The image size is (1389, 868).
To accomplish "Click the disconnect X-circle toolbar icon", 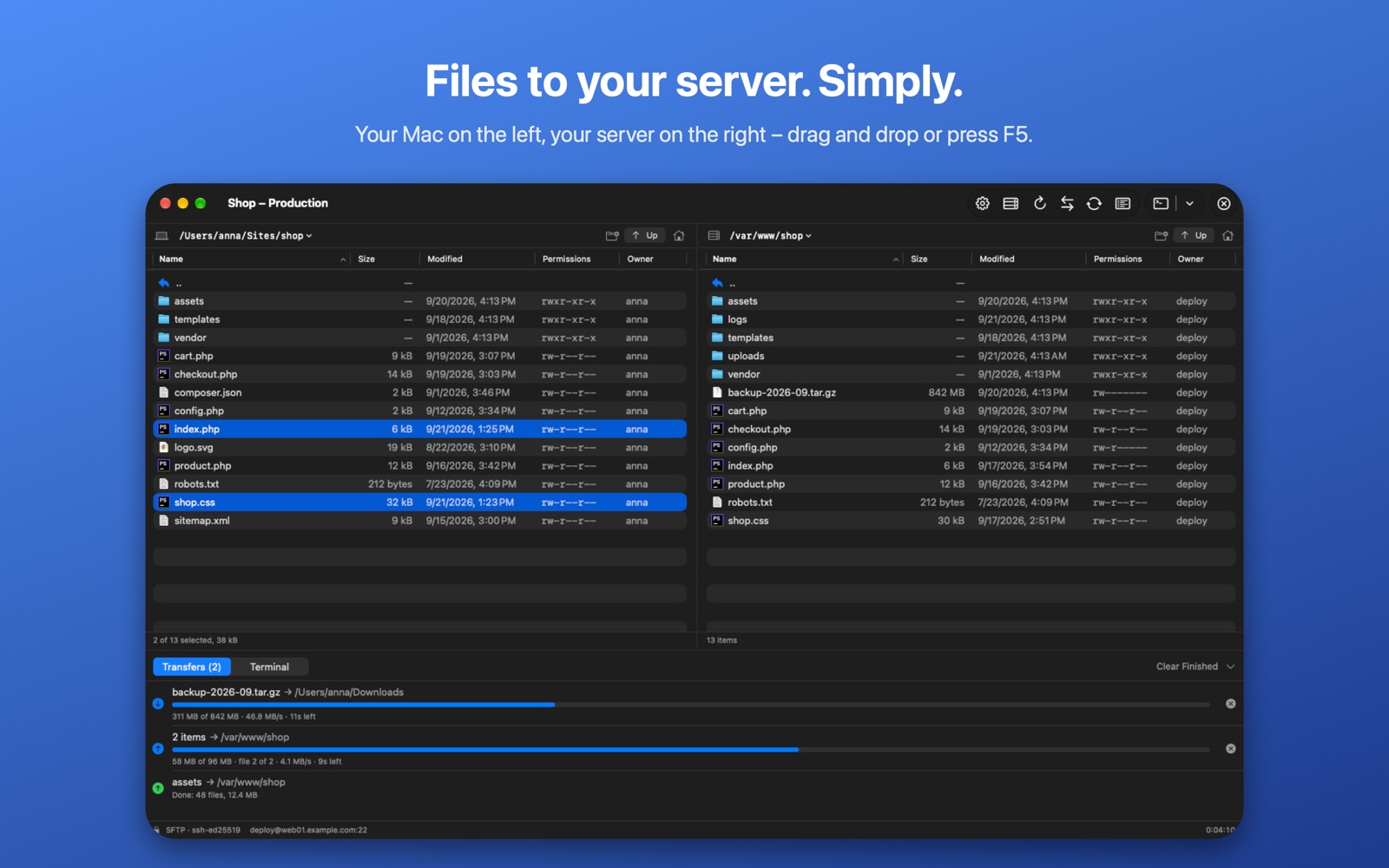I will click(x=1223, y=203).
